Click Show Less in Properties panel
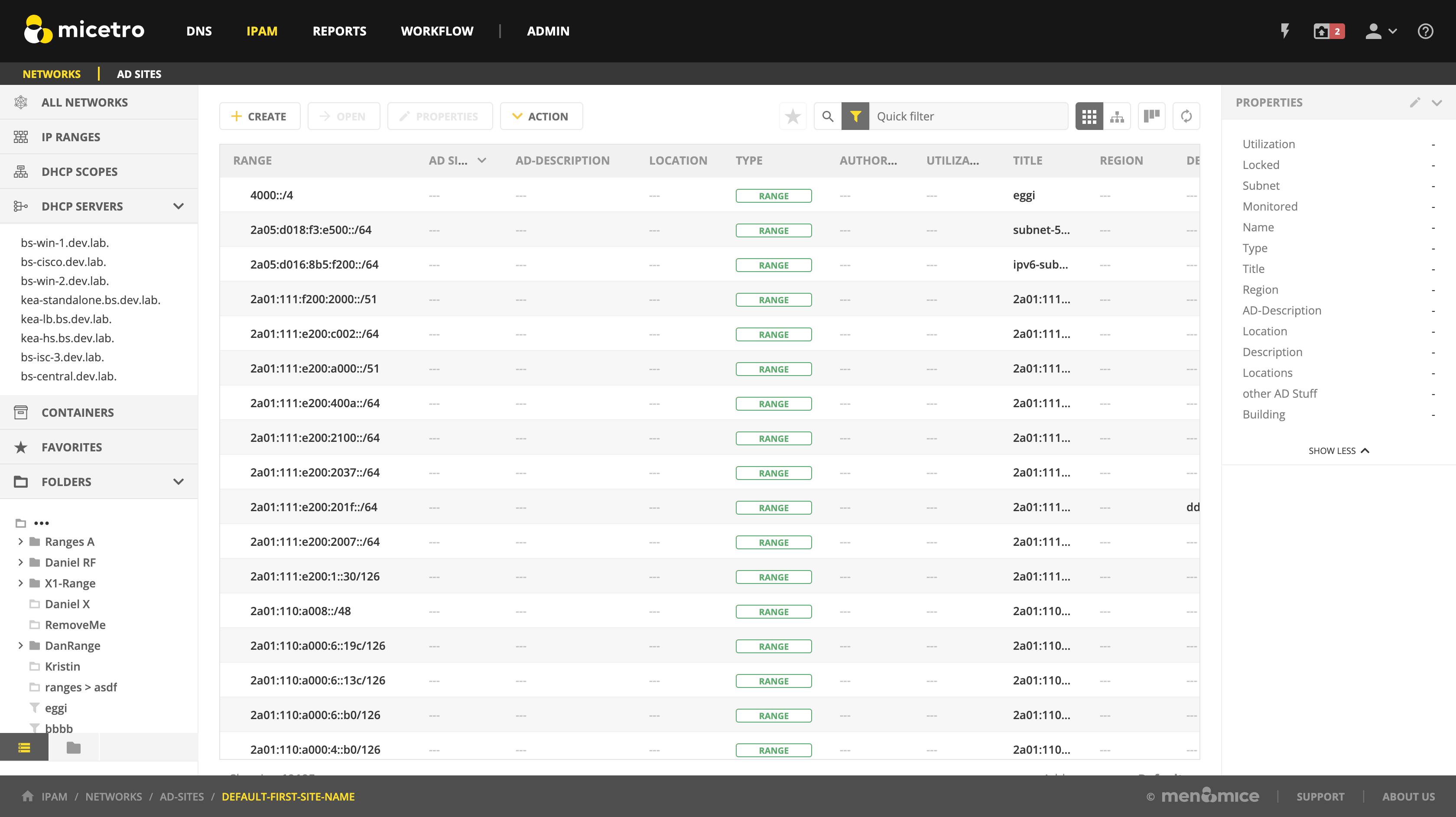The width and height of the screenshot is (1456, 817). pyautogui.click(x=1338, y=451)
